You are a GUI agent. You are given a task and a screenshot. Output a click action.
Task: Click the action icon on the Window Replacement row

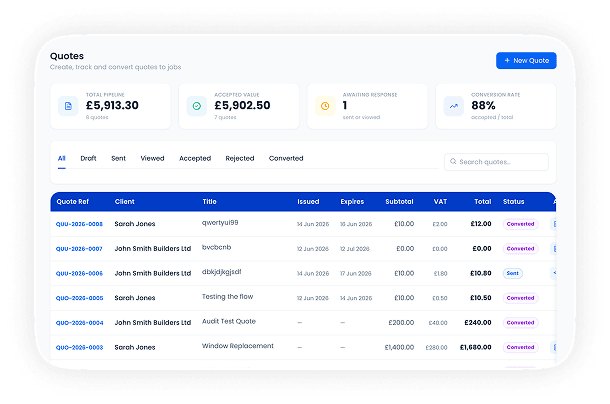click(554, 347)
